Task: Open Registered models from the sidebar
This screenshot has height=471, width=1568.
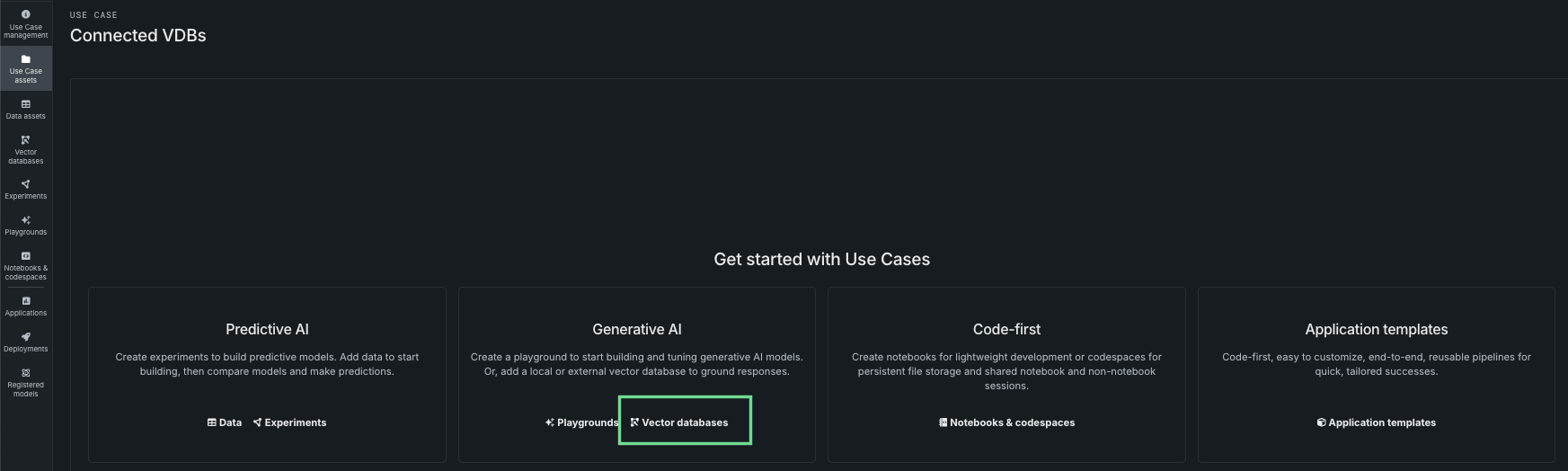Action: click(x=25, y=382)
